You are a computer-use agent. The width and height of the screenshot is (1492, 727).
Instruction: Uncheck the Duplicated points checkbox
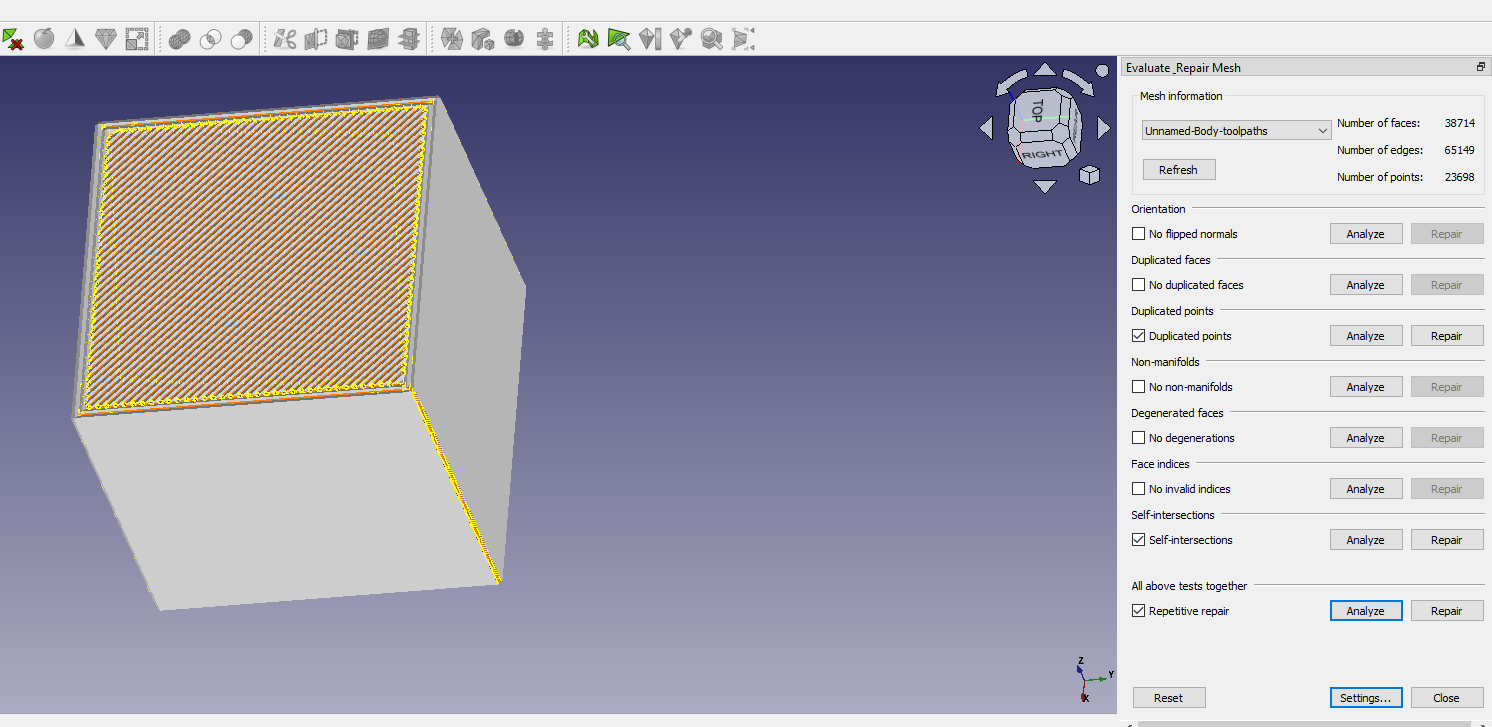pyautogui.click(x=1138, y=335)
